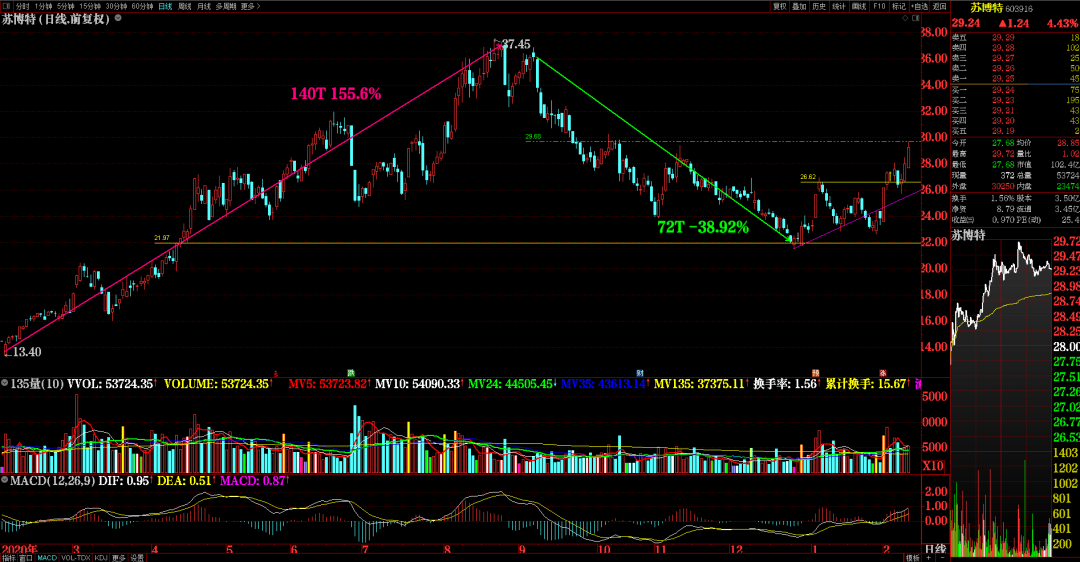
Task: Open the F10 company info
Action: click(880, 6)
